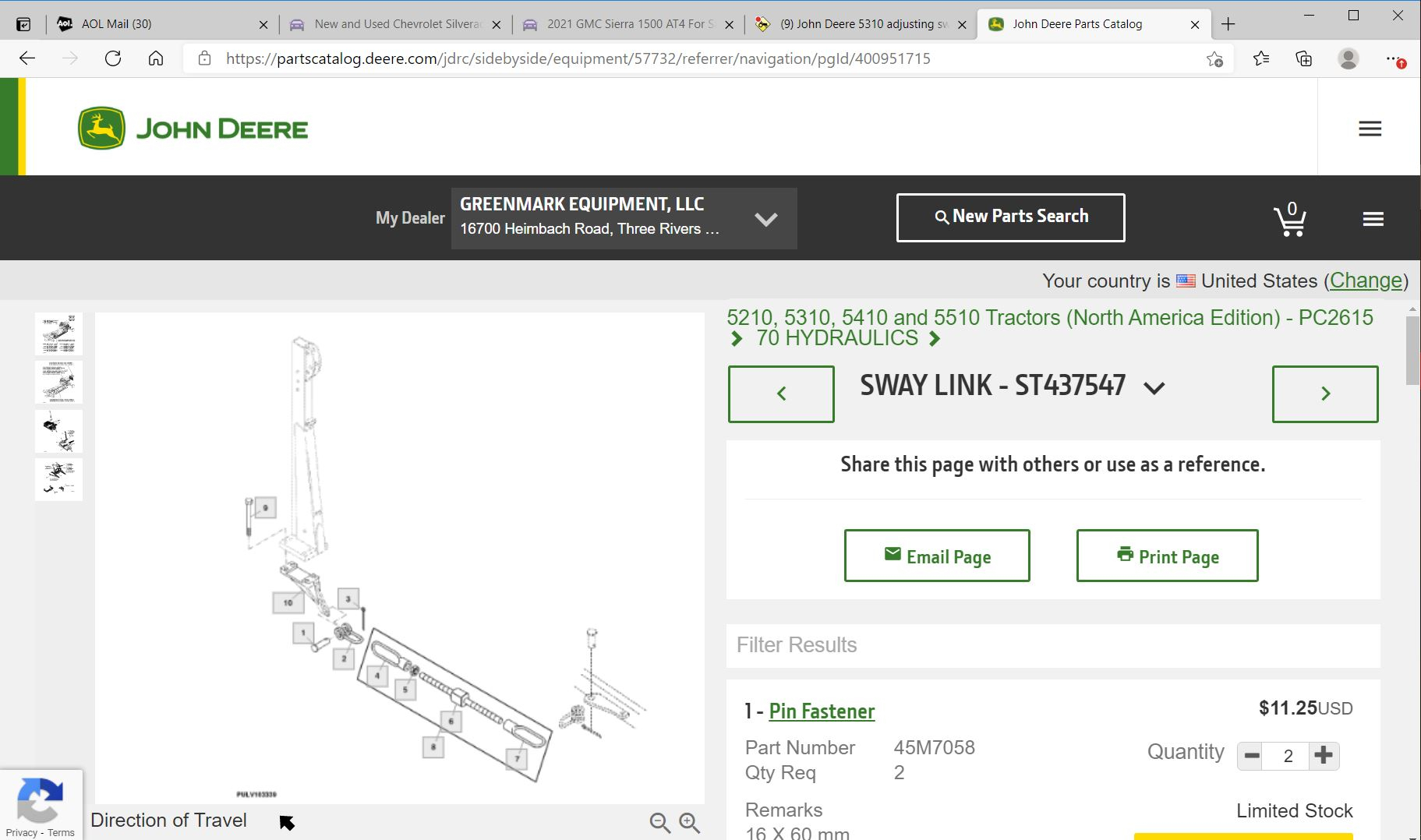
Task: Zoom in on the parts diagram
Action: coord(689,822)
